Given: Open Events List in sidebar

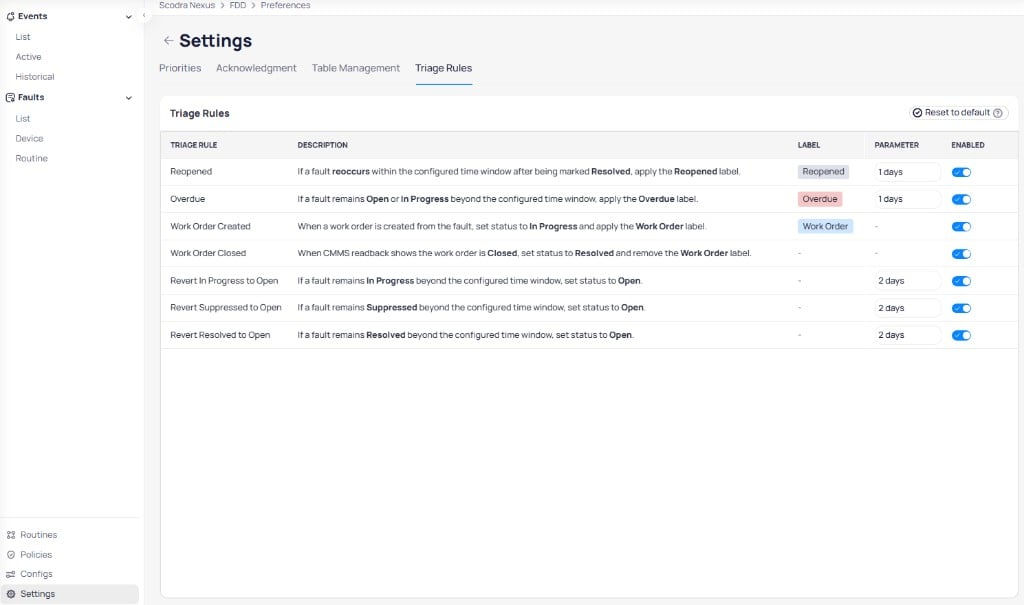Looking at the screenshot, I should click(23, 37).
